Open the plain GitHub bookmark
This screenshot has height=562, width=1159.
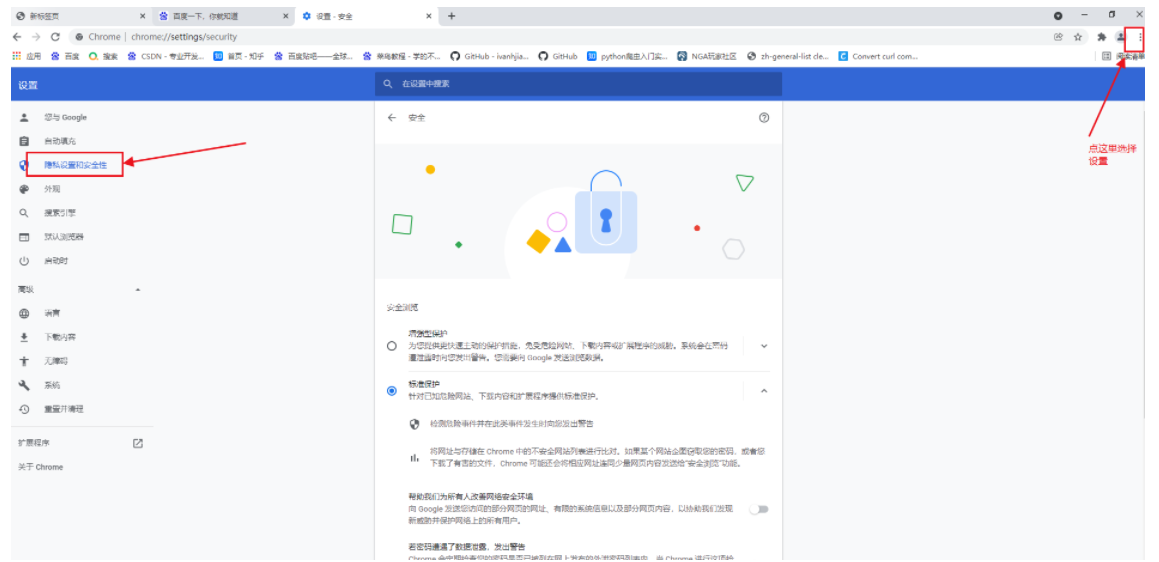click(558, 55)
